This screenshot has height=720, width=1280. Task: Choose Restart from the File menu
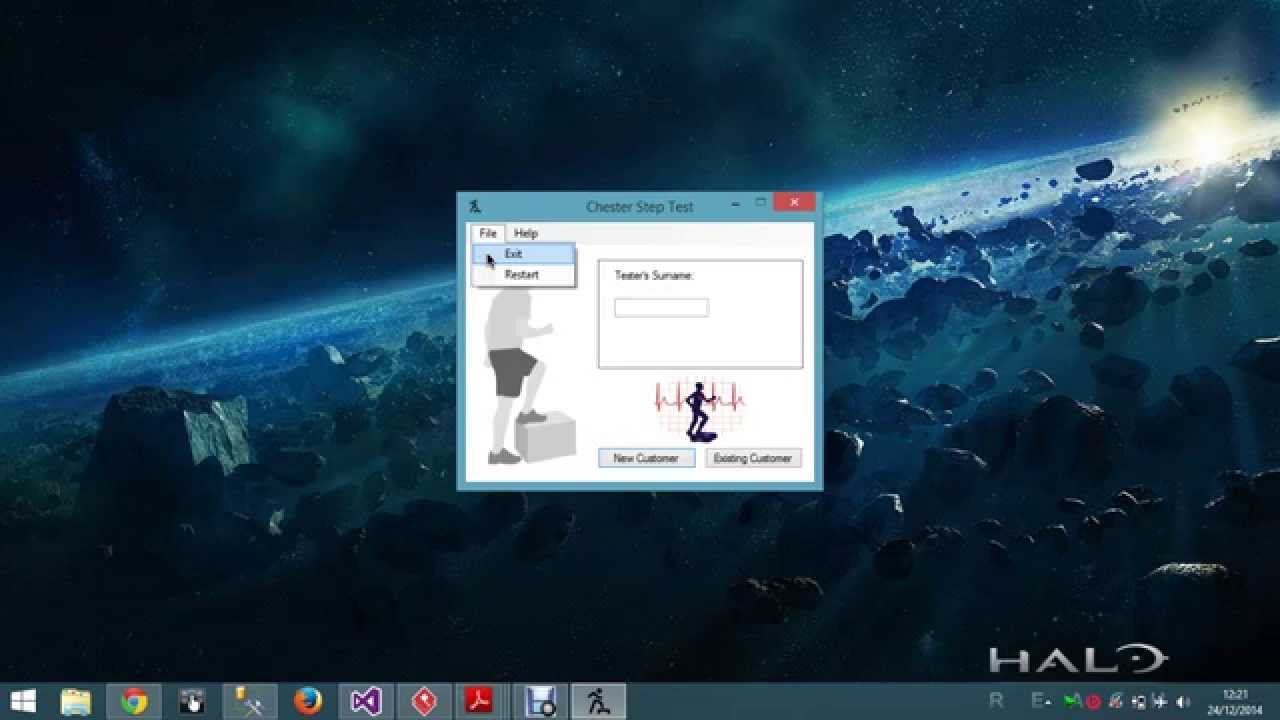click(524, 275)
